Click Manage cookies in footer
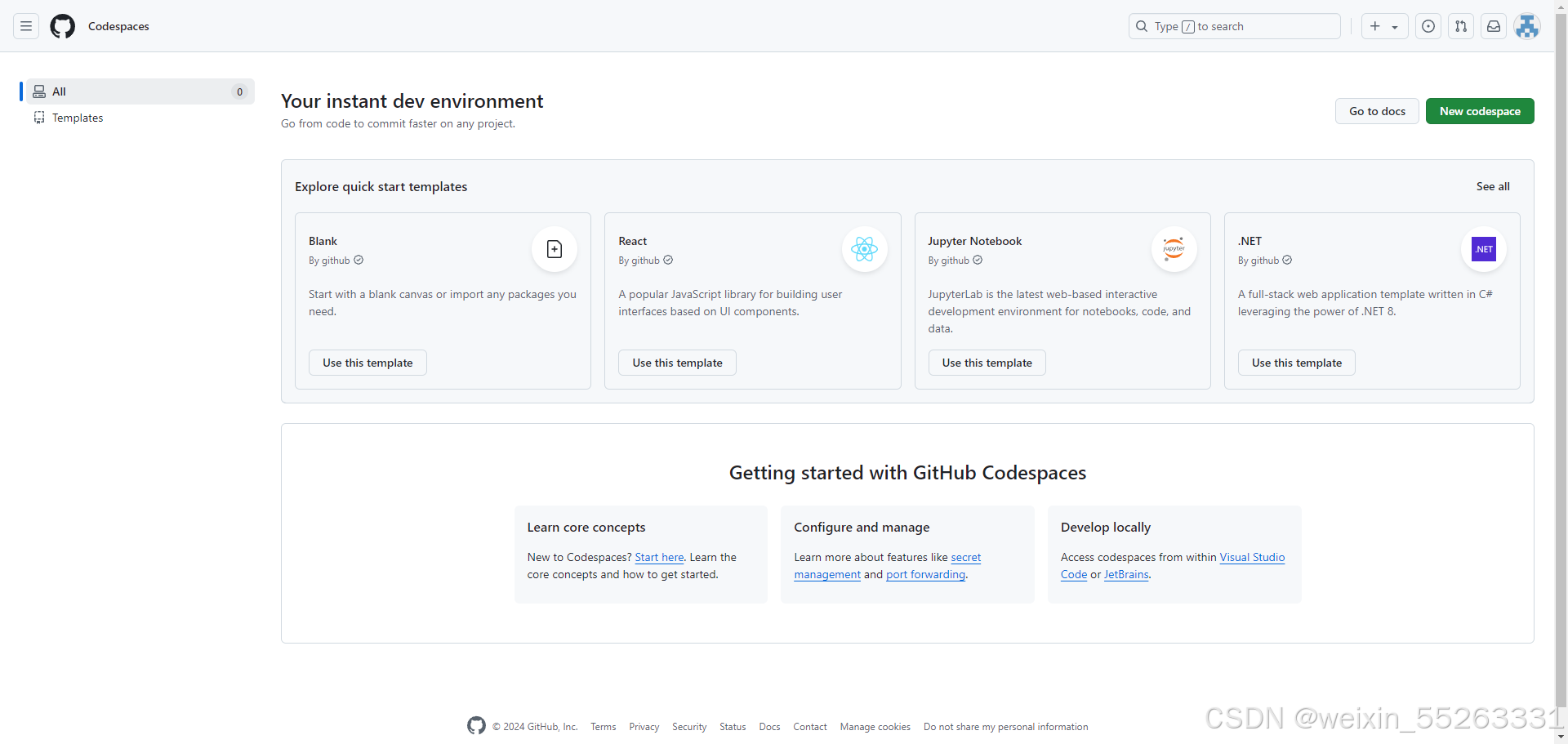The image size is (1568, 744). point(875,727)
